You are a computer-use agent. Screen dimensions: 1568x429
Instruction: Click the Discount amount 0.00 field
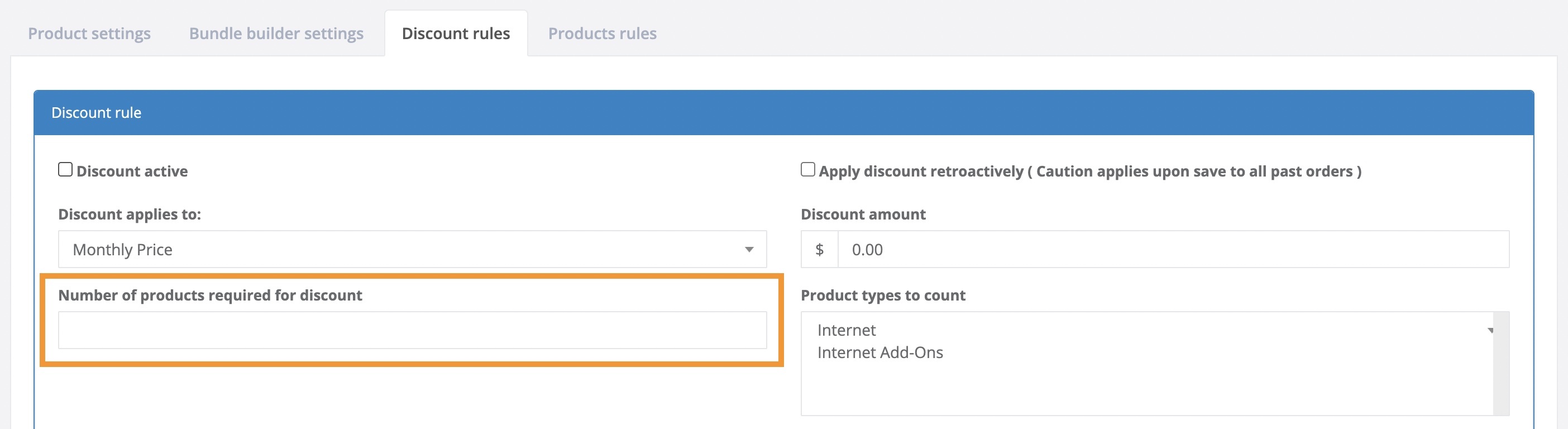point(1172,250)
